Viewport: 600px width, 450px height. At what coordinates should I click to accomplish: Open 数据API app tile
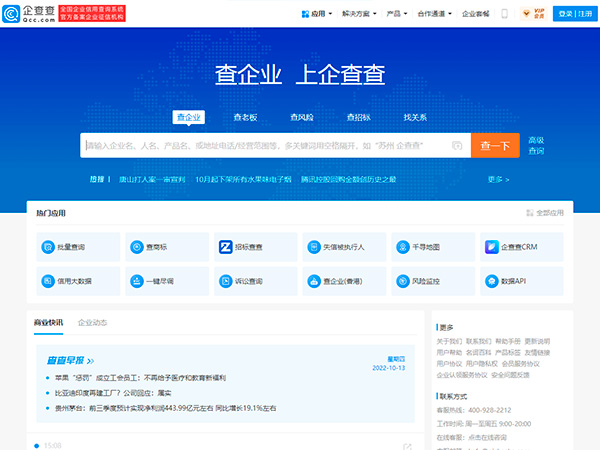coord(522,281)
